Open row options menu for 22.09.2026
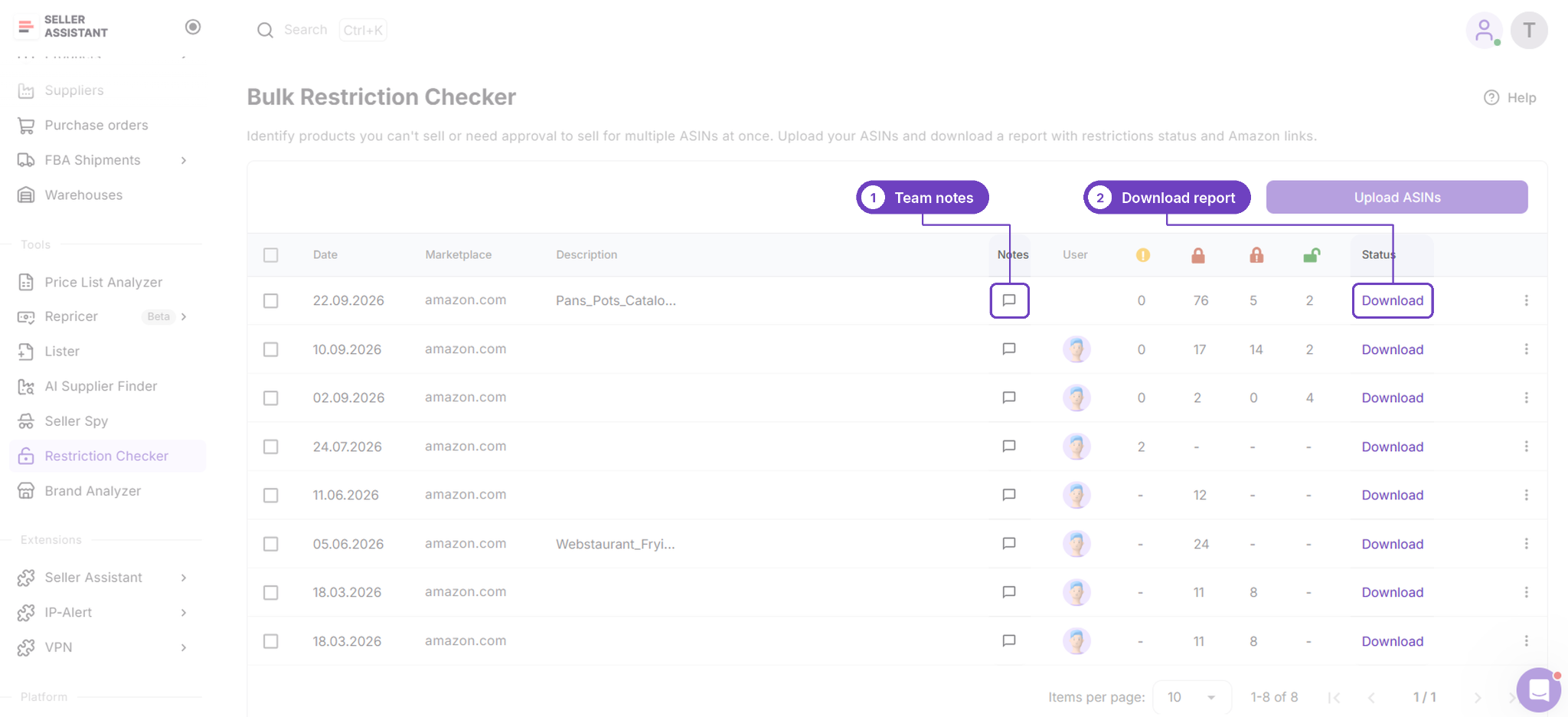The width and height of the screenshot is (1568, 717). pos(1526,300)
